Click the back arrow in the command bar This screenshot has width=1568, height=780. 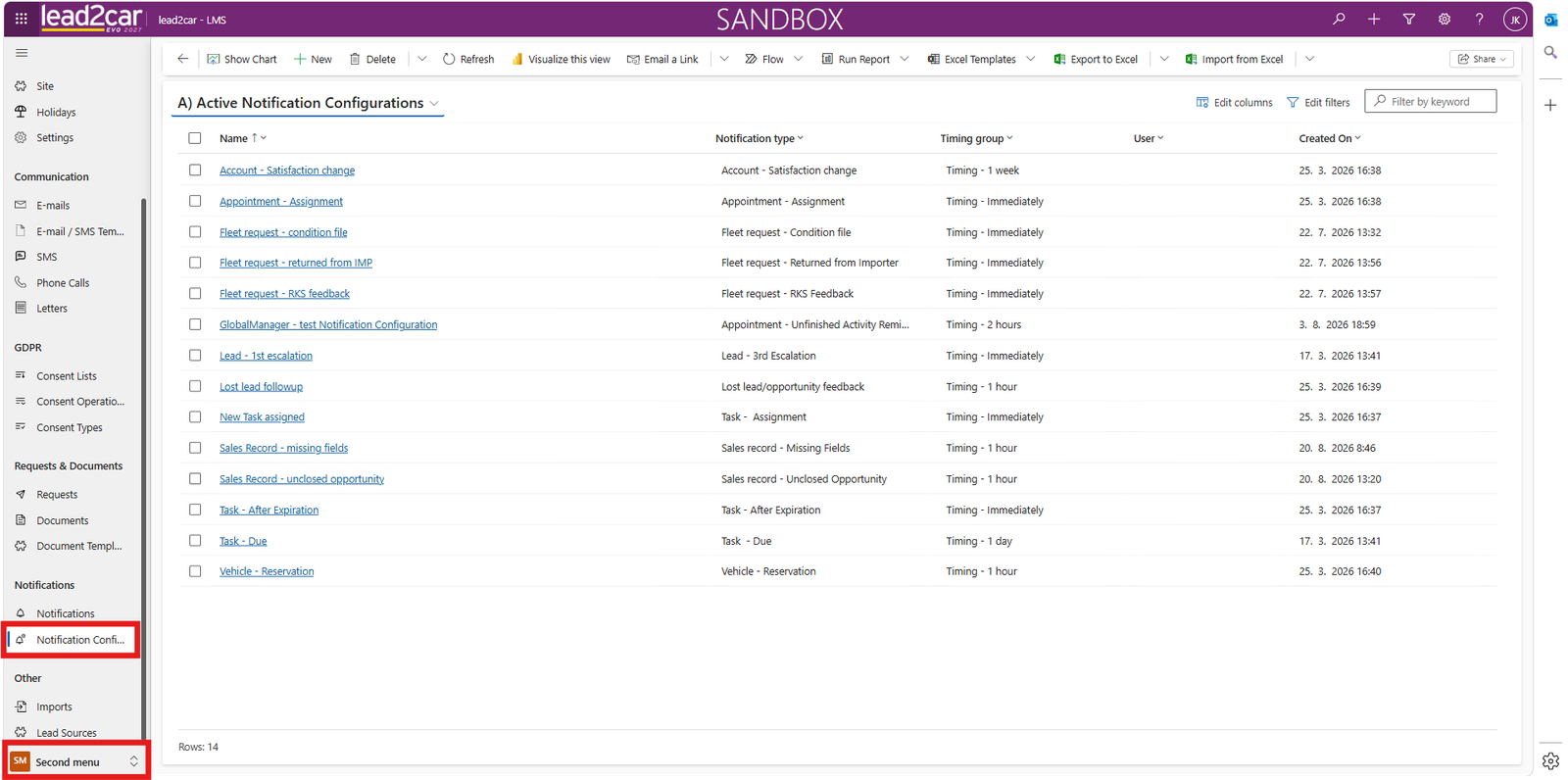click(182, 59)
